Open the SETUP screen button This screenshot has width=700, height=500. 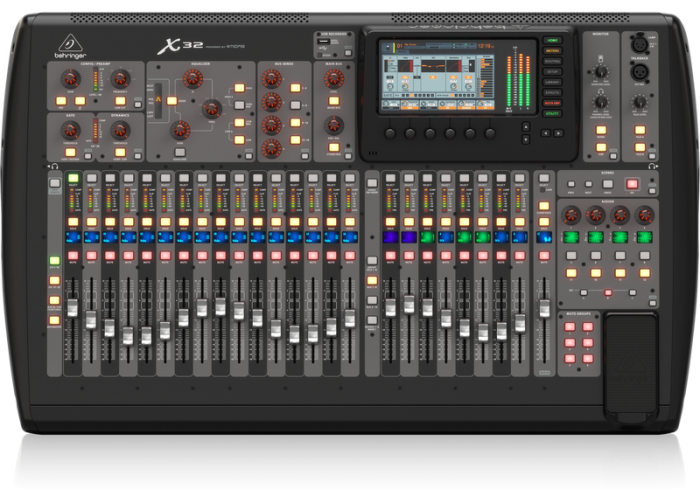point(552,71)
